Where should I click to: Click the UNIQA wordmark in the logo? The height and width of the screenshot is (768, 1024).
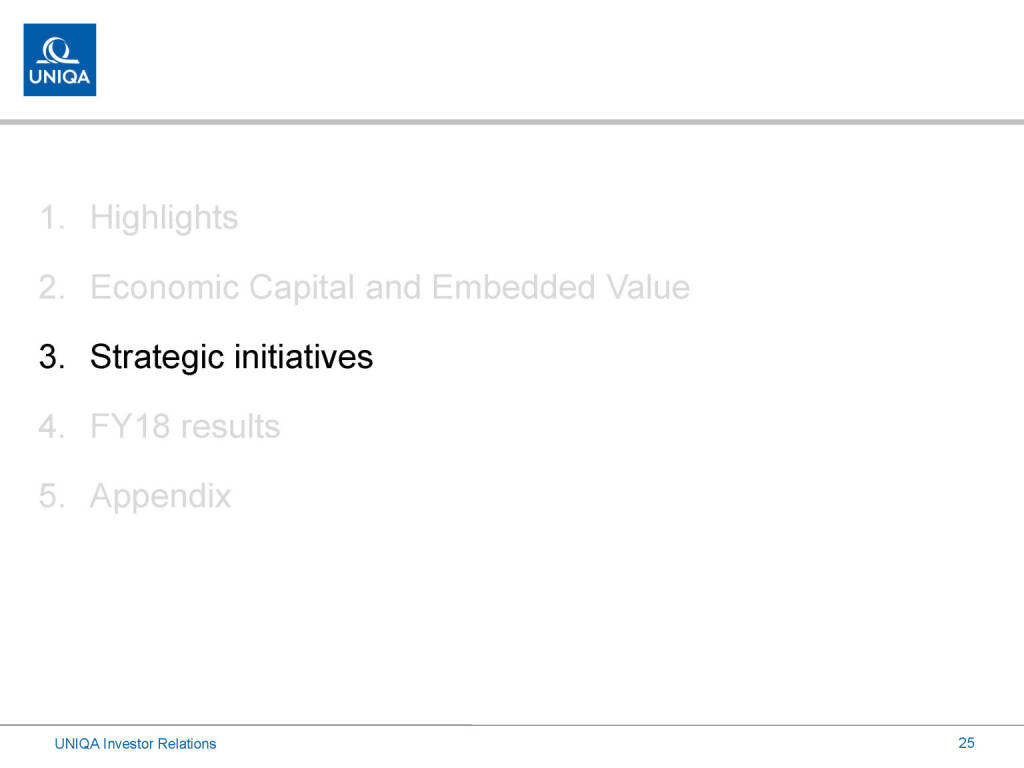pos(59,76)
